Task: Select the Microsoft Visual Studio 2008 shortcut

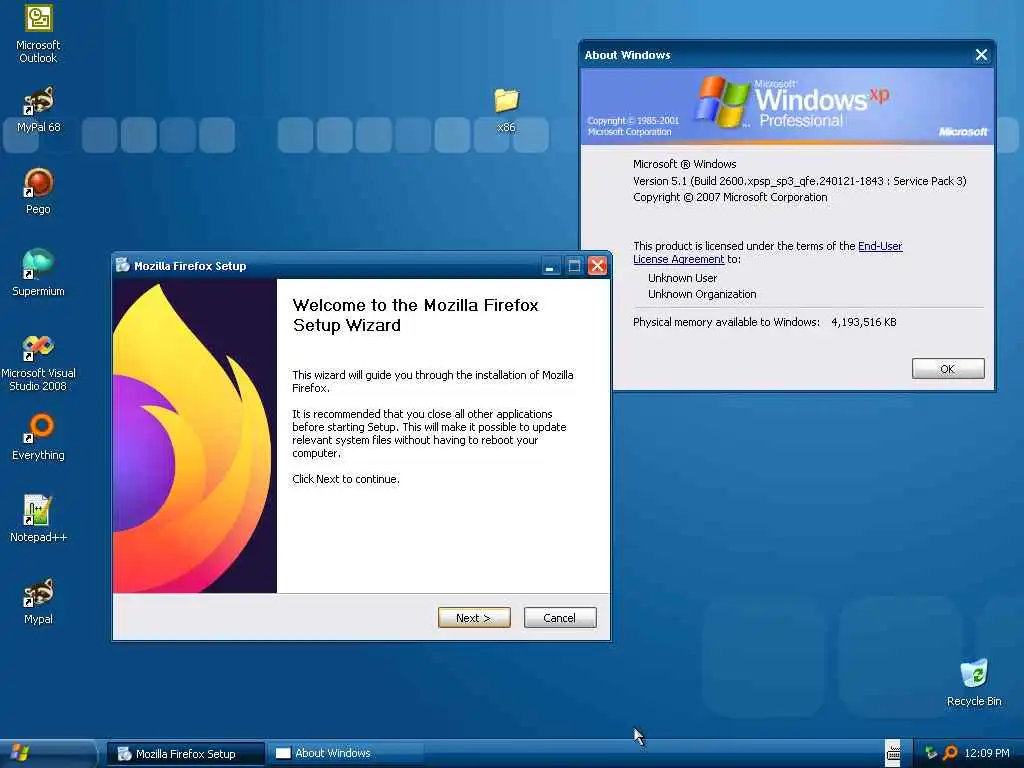Action: (x=38, y=363)
